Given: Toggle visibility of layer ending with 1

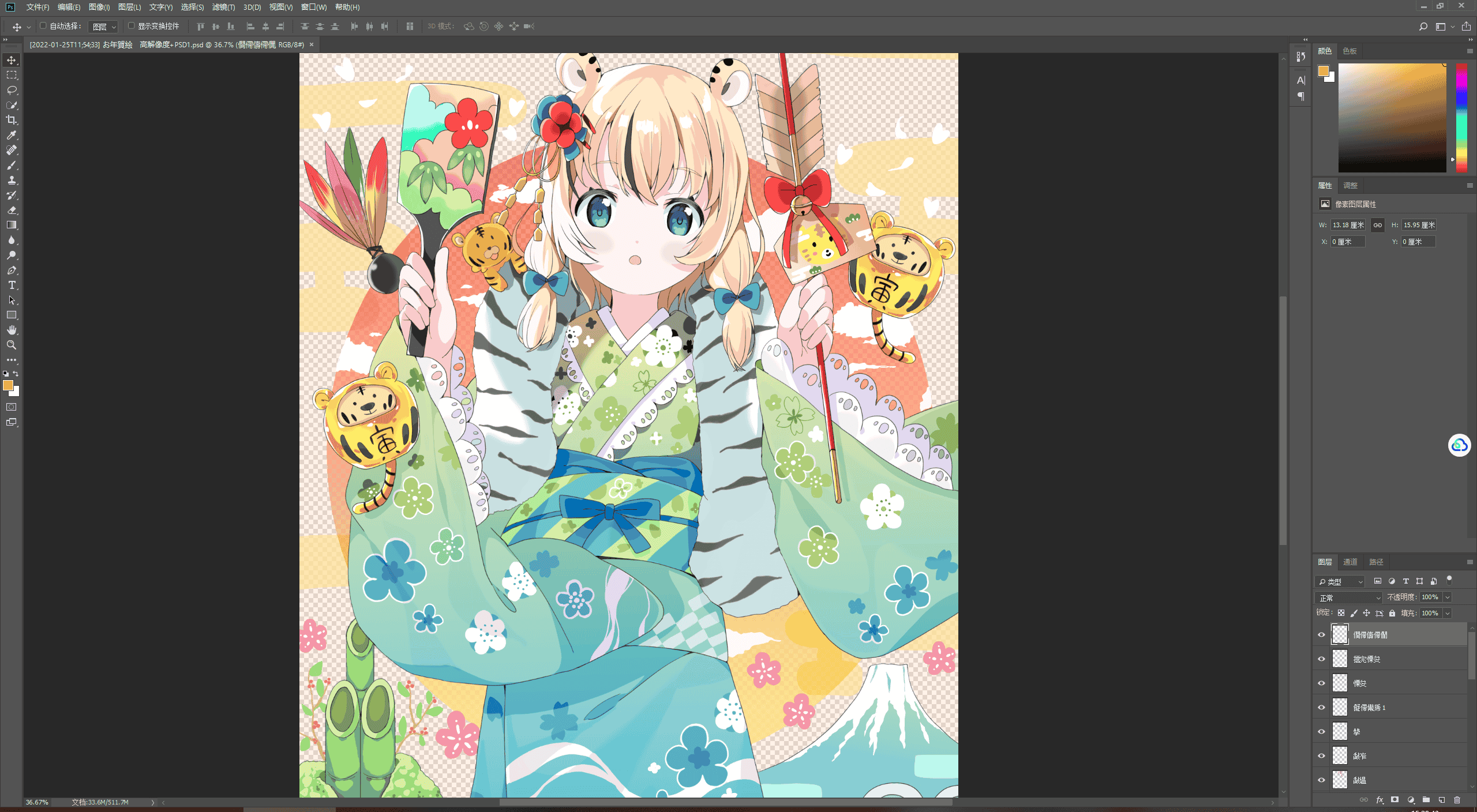Looking at the screenshot, I should click(1321, 707).
